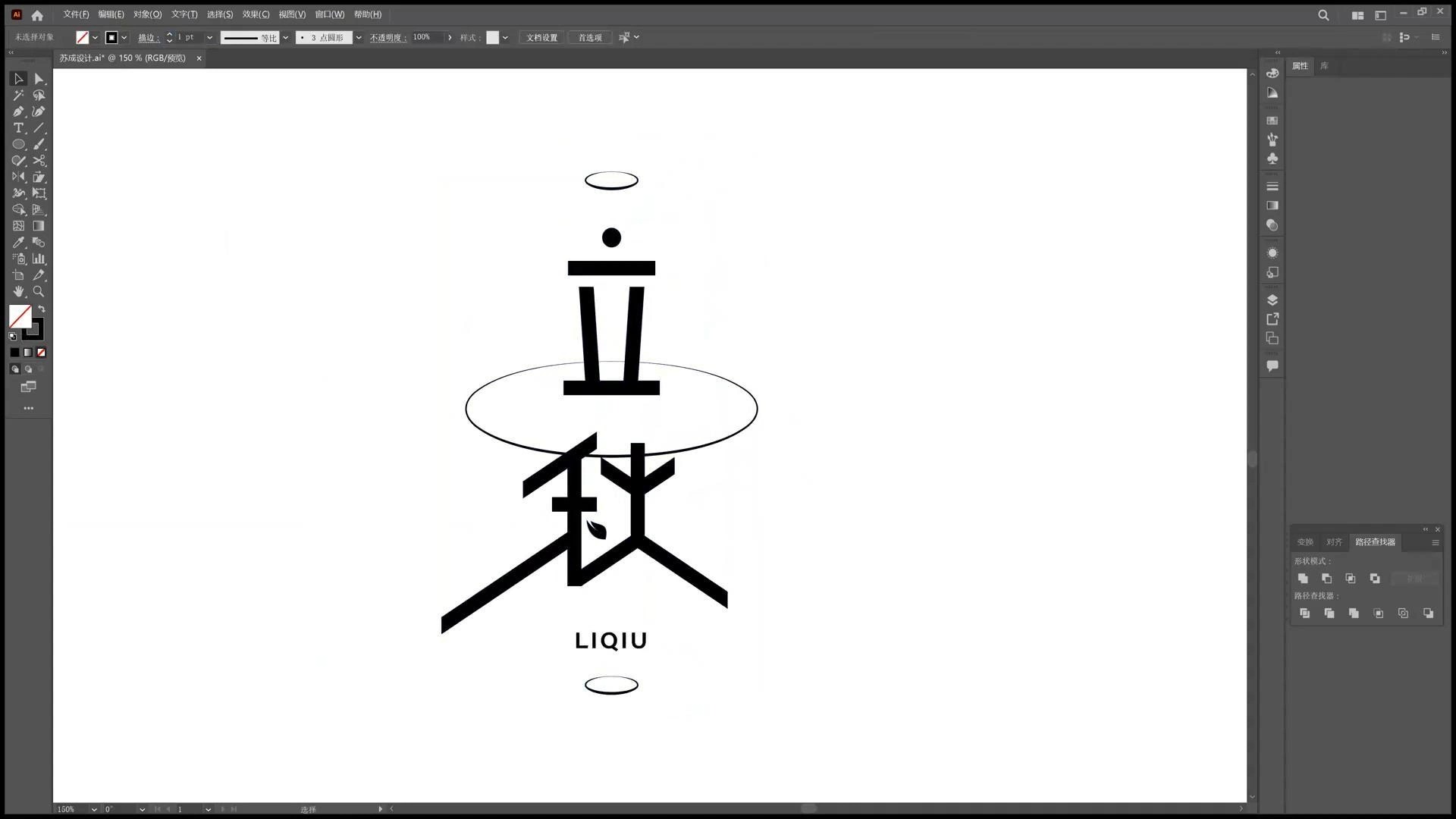Set paint type to Color

point(14,353)
